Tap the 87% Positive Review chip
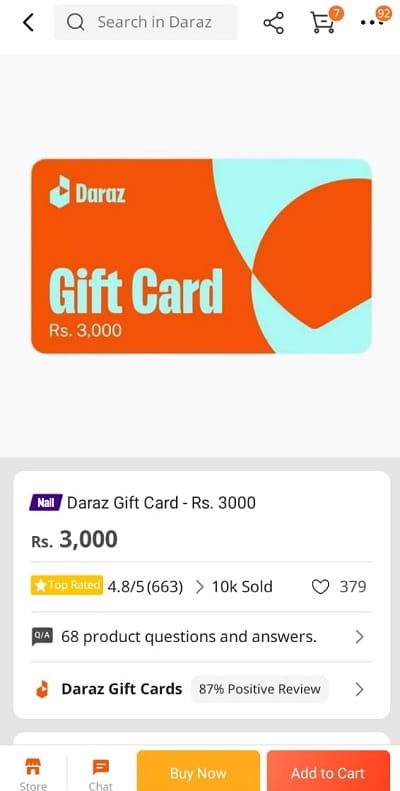Viewport: 400px width, 791px height. coord(259,689)
